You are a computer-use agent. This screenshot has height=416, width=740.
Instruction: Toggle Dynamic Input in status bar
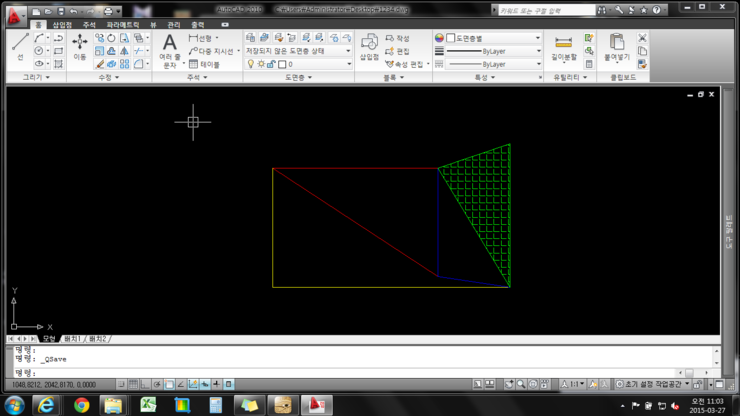(x=205, y=384)
